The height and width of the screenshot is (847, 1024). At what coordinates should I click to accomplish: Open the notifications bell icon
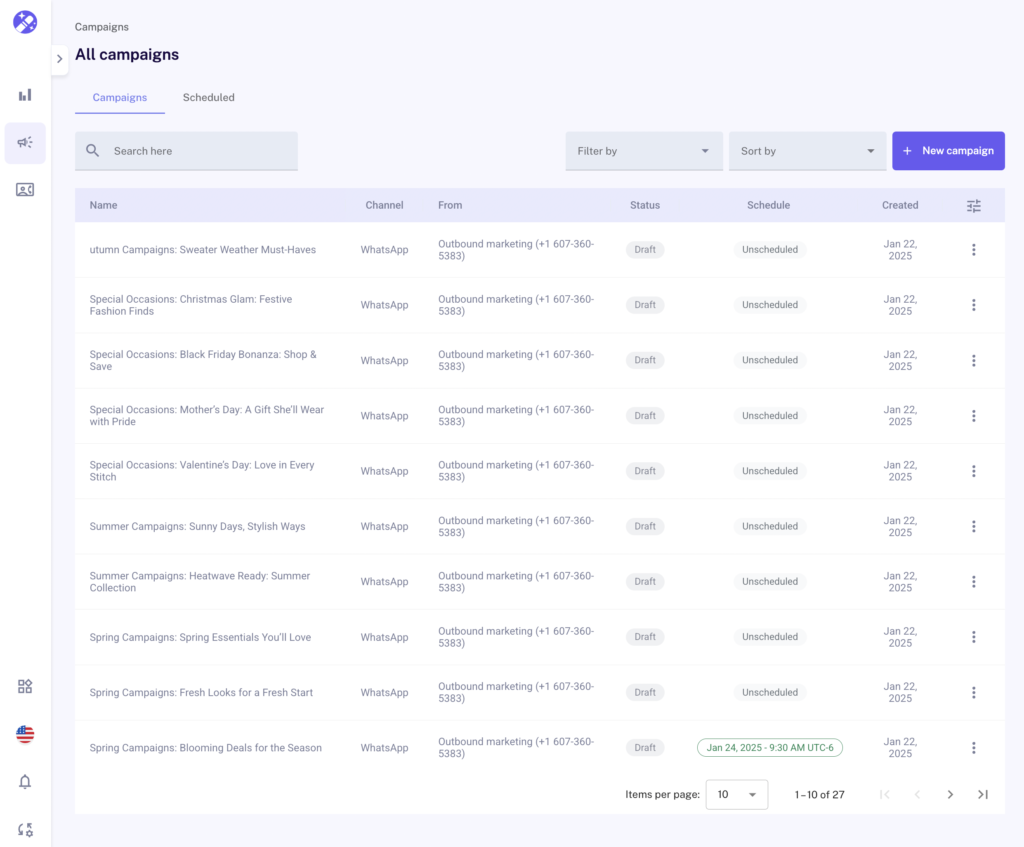[x=25, y=782]
